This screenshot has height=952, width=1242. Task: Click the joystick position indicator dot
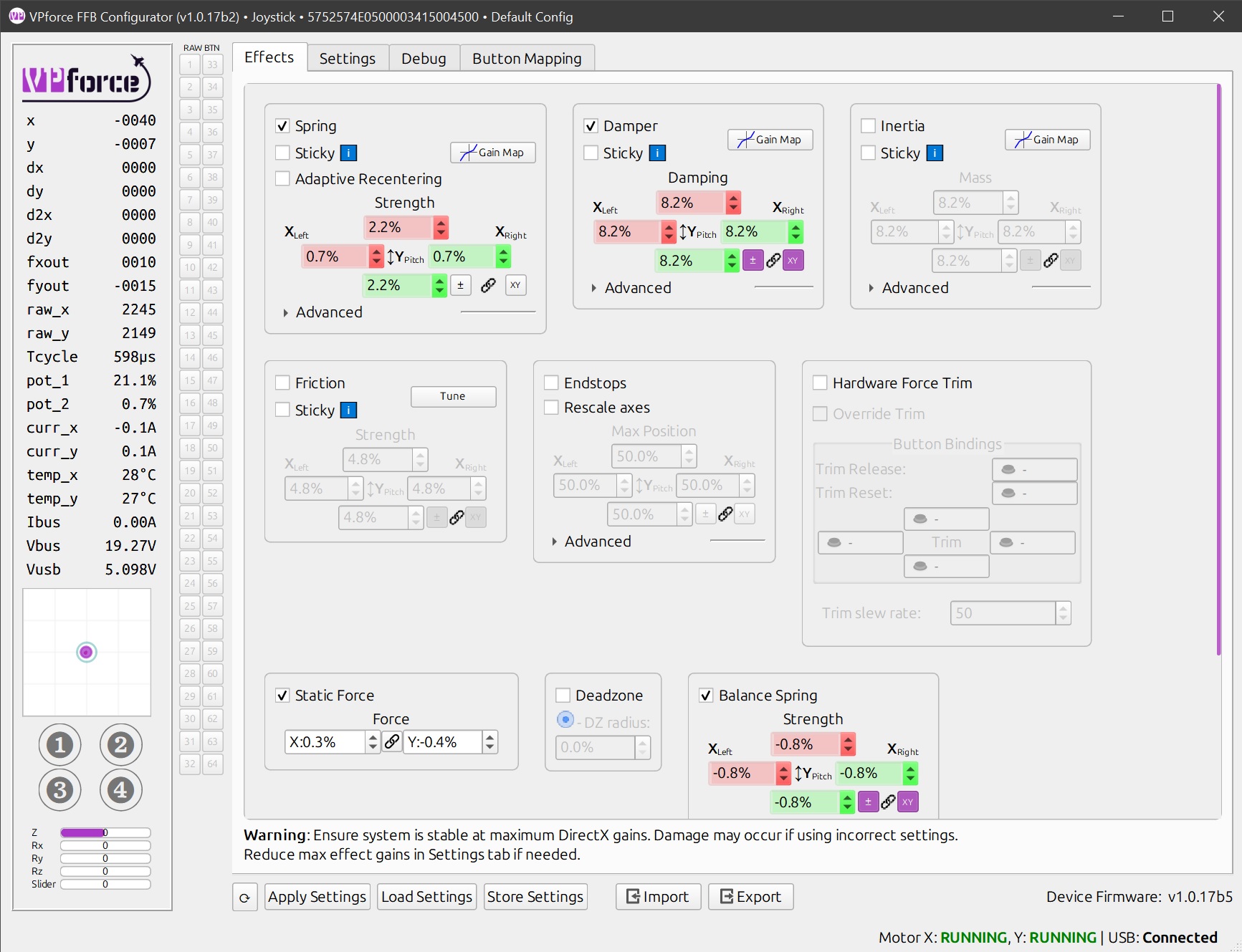87,652
